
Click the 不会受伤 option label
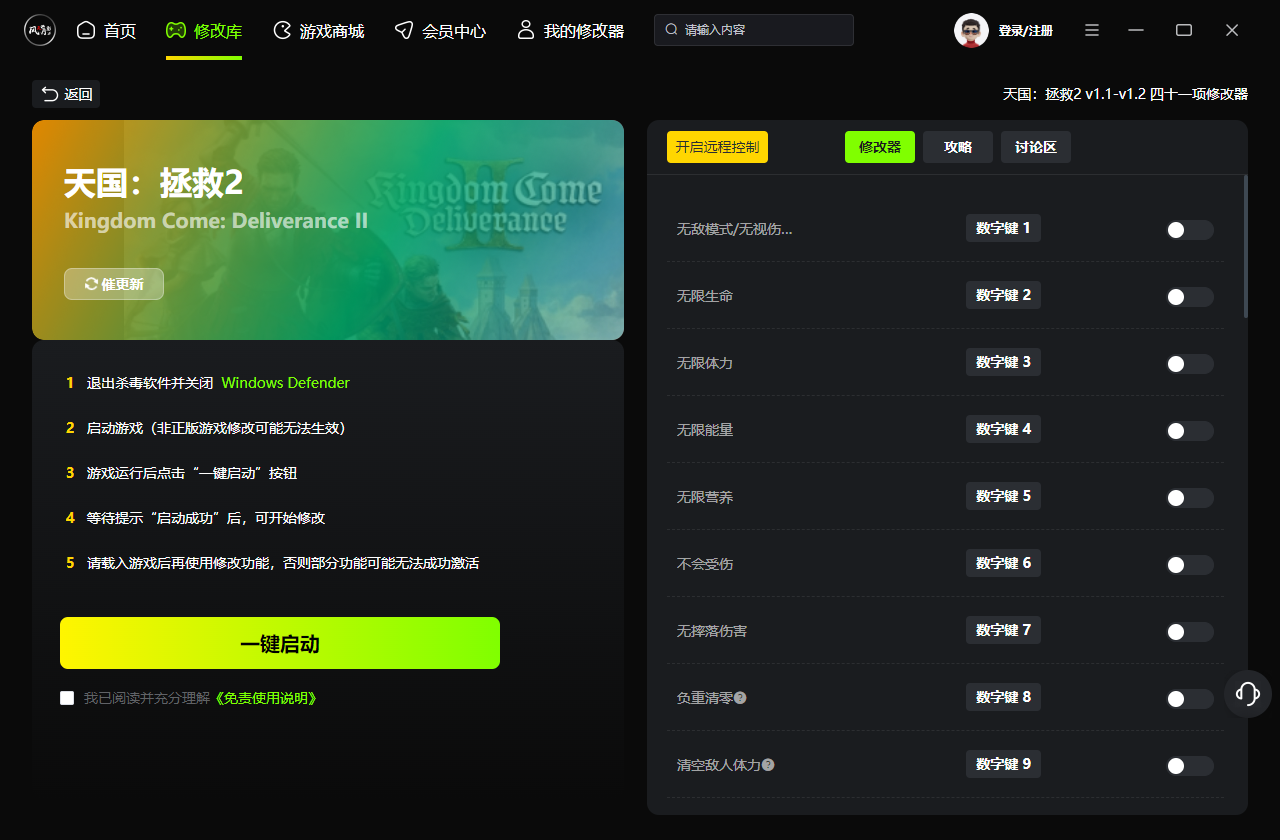705,565
